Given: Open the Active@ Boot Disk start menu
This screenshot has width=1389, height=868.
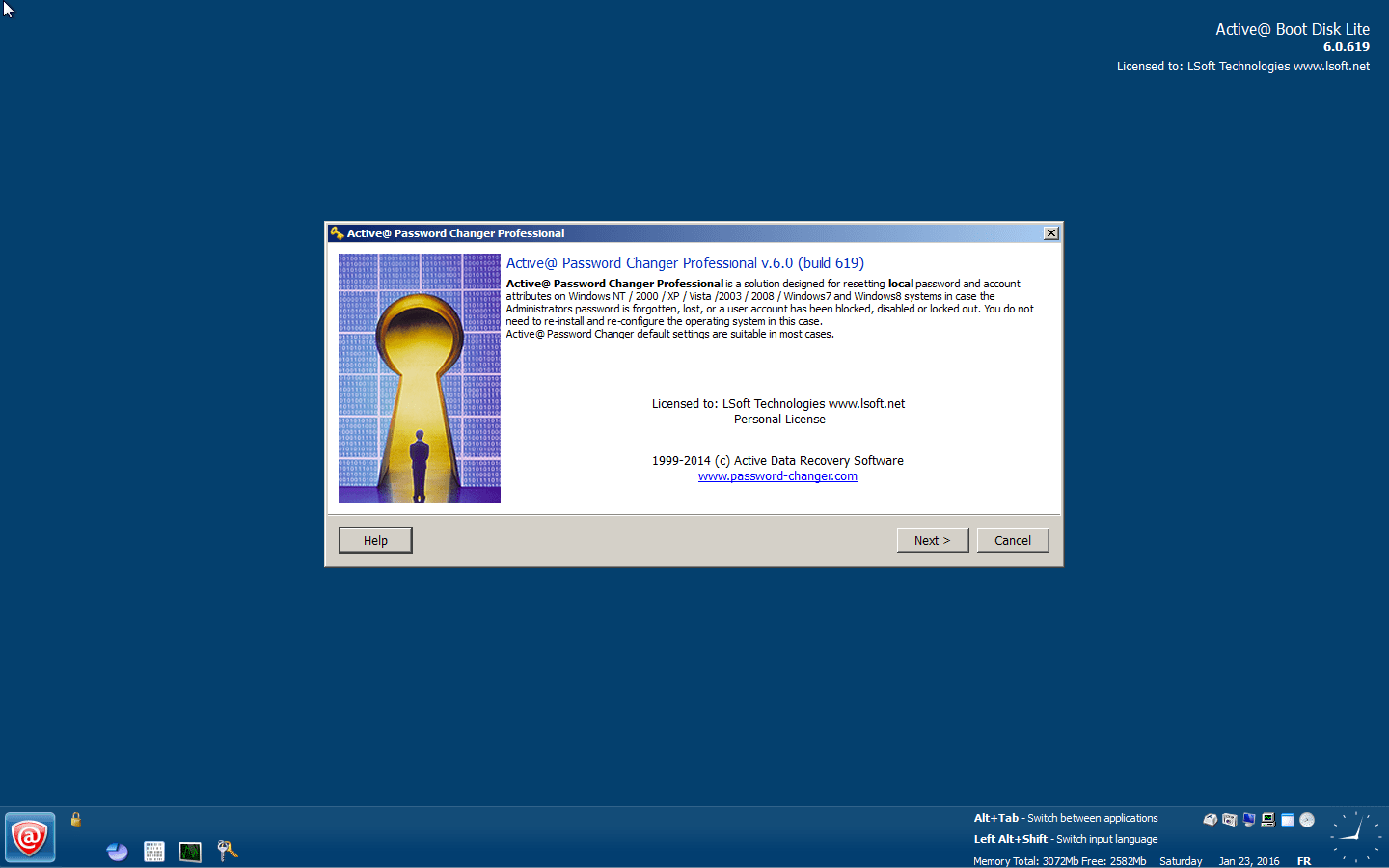Looking at the screenshot, I should point(30,837).
